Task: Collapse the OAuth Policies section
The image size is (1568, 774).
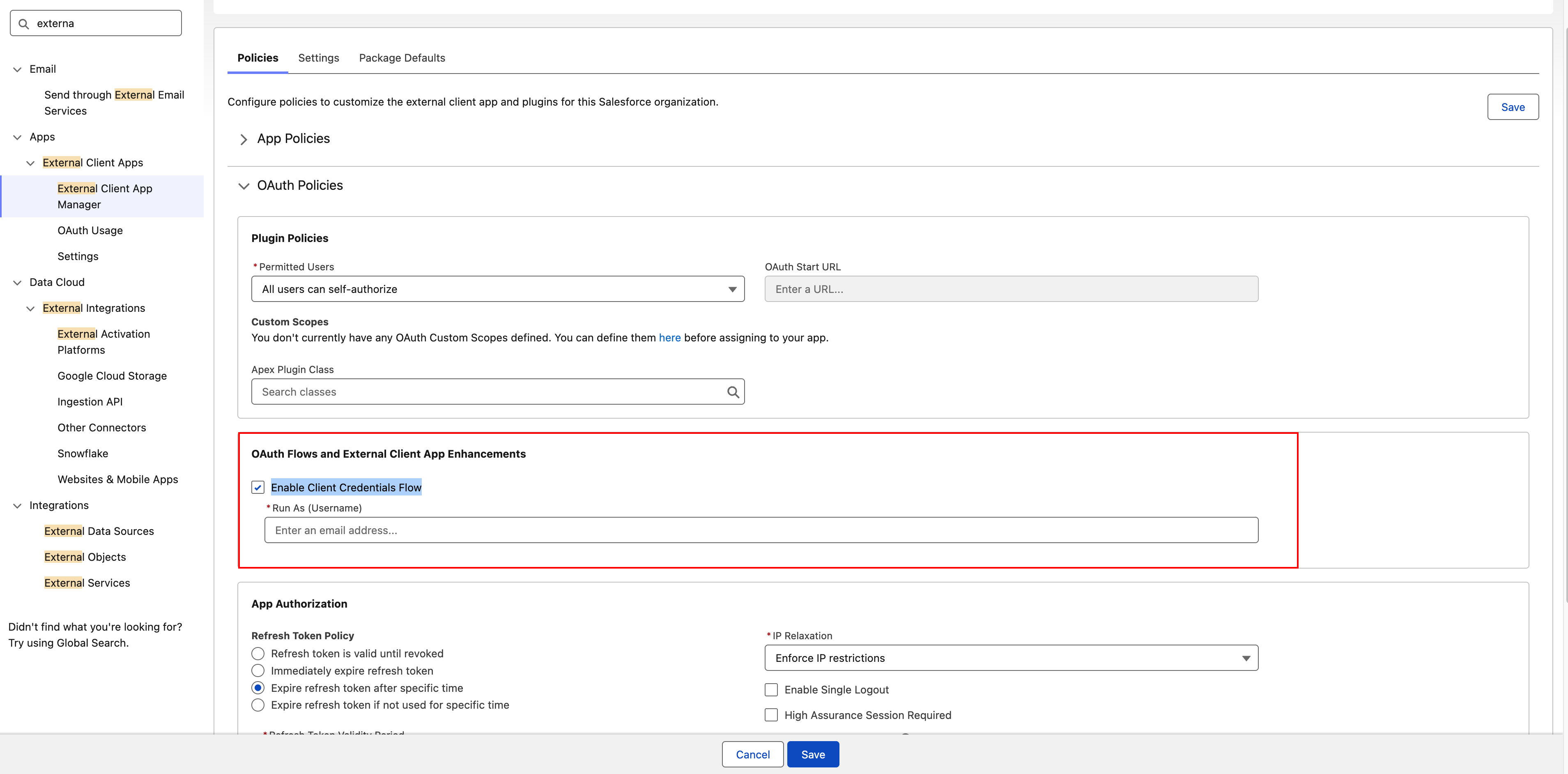Action: (244, 186)
